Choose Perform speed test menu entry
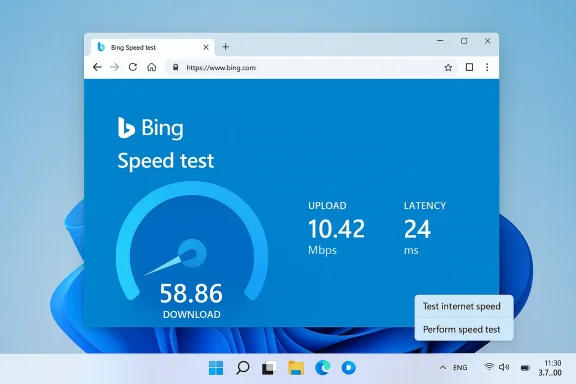The image size is (576, 384). pos(464,329)
